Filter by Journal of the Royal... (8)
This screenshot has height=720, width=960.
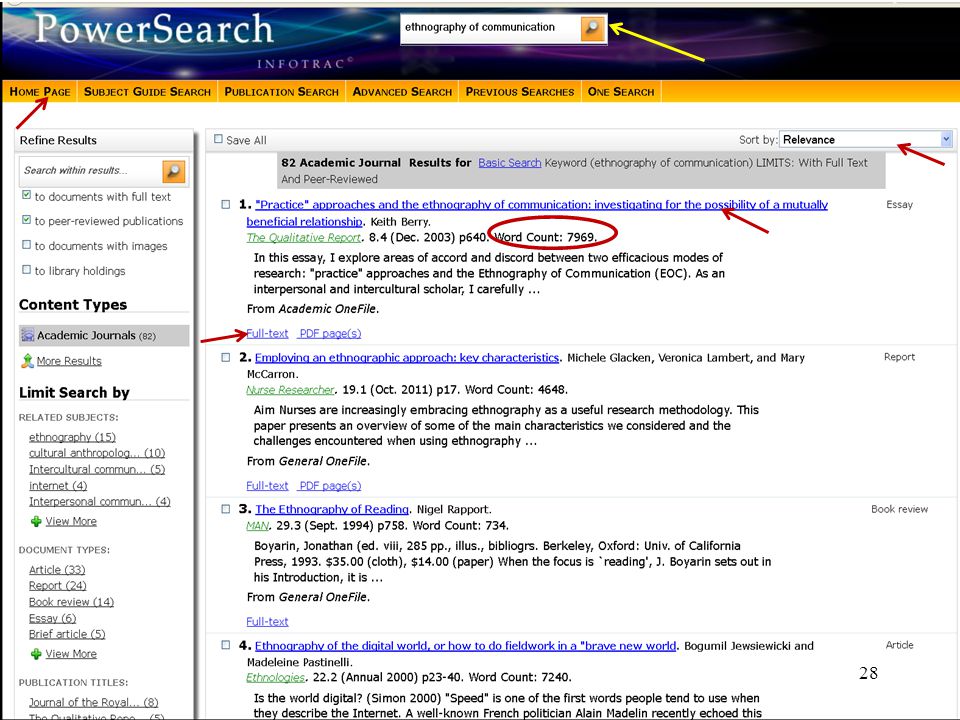click(x=93, y=702)
